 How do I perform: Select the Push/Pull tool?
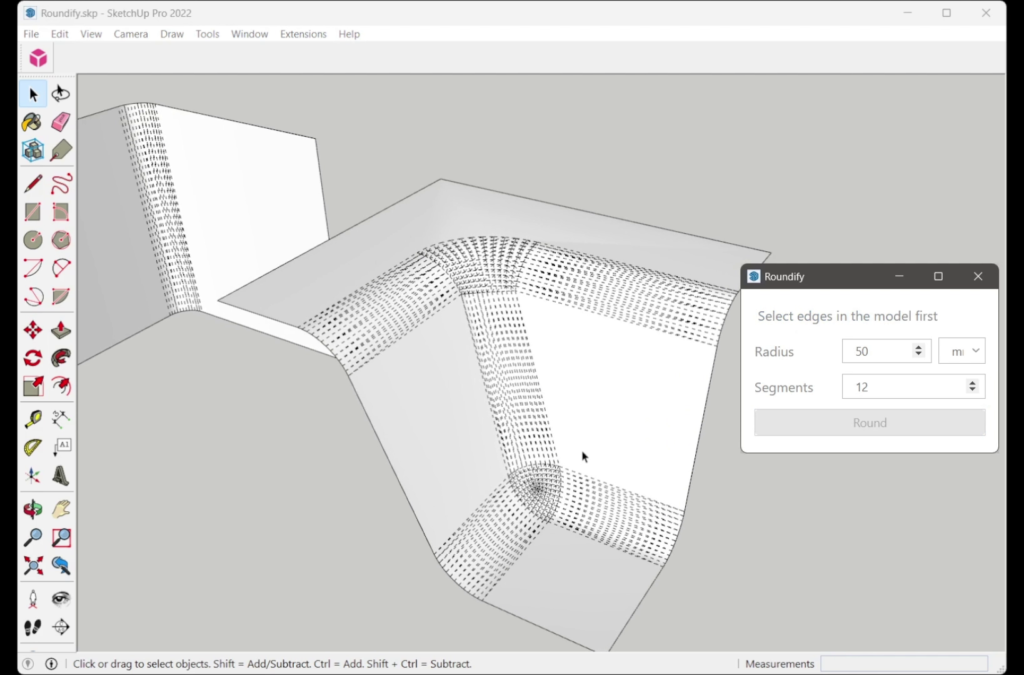tap(61, 330)
